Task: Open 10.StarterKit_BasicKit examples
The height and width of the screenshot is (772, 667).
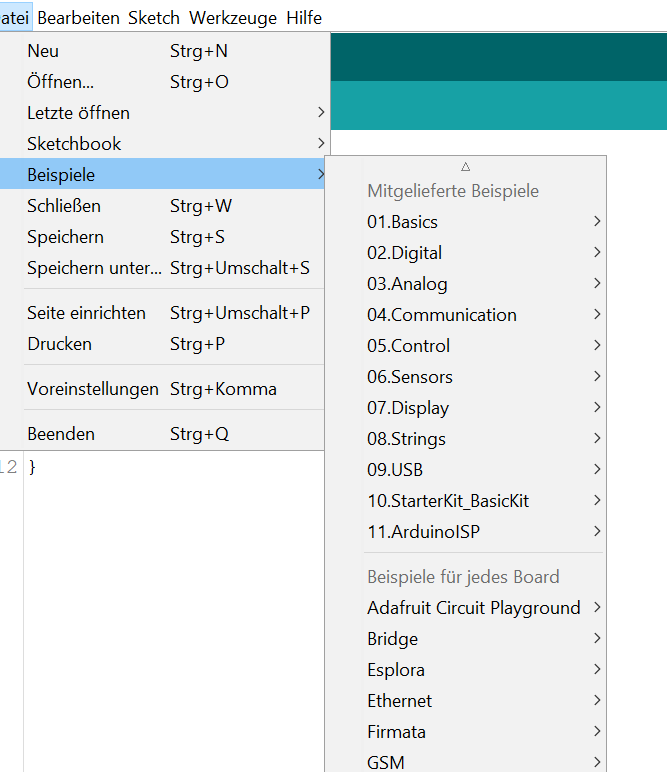Action: pos(447,501)
